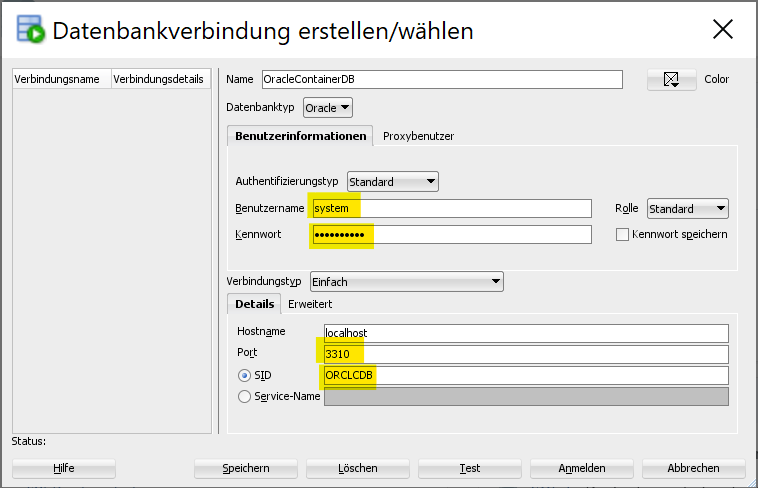The height and width of the screenshot is (488, 758).
Task: Focus the SID field showing ORCLCDB
Action: pyautogui.click(x=526, y=375)
